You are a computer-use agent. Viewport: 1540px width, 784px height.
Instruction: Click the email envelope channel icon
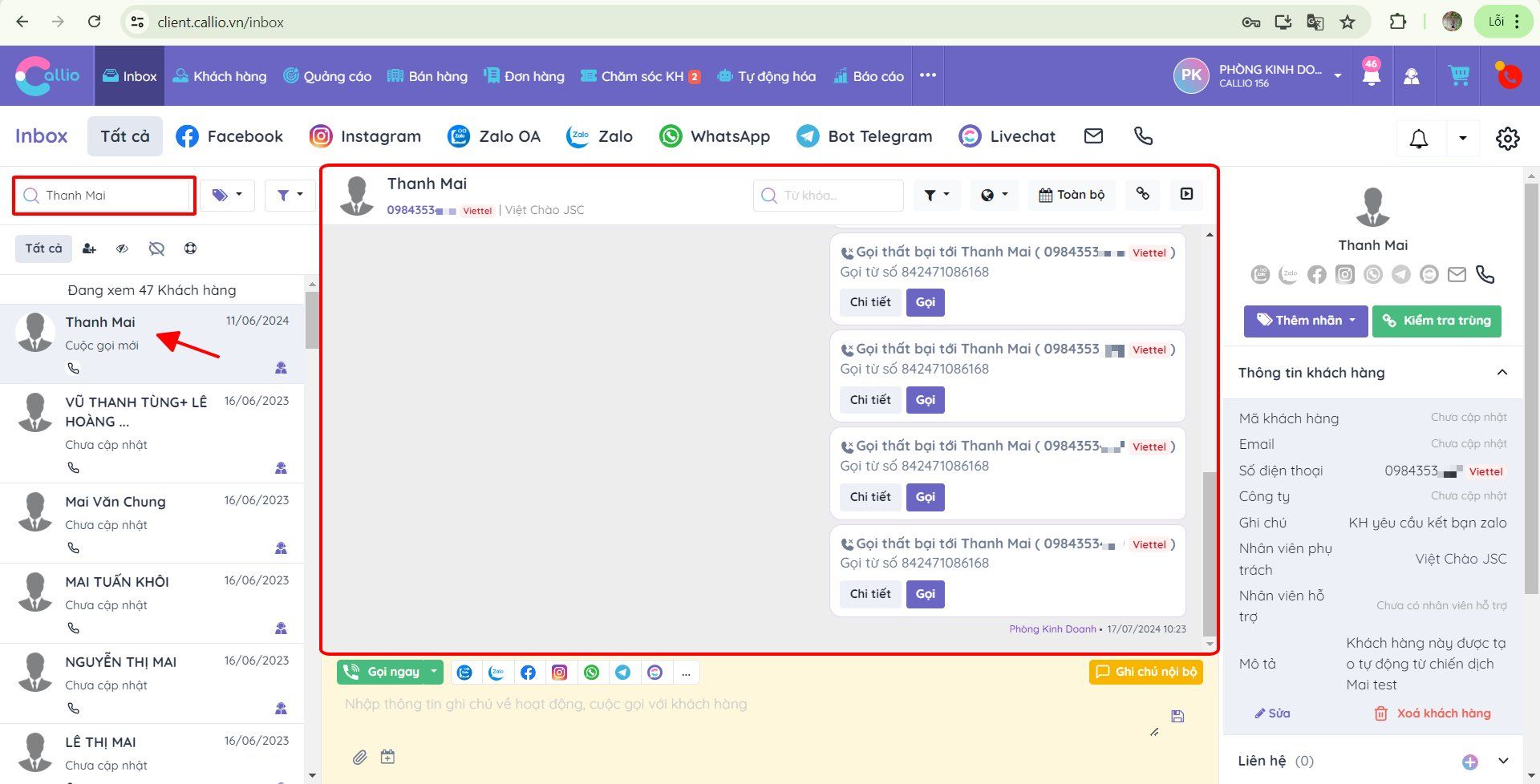pos(1093,136)
